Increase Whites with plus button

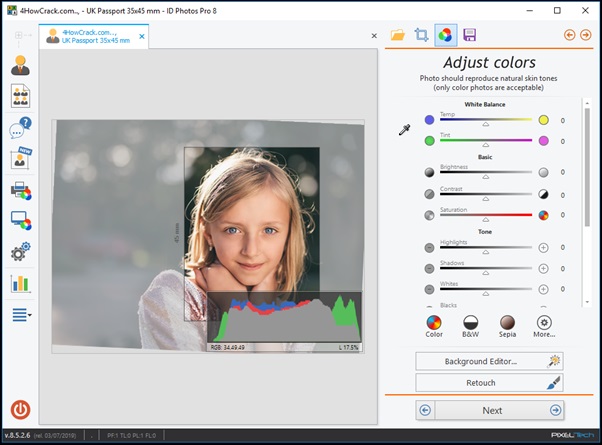[543, 289]
